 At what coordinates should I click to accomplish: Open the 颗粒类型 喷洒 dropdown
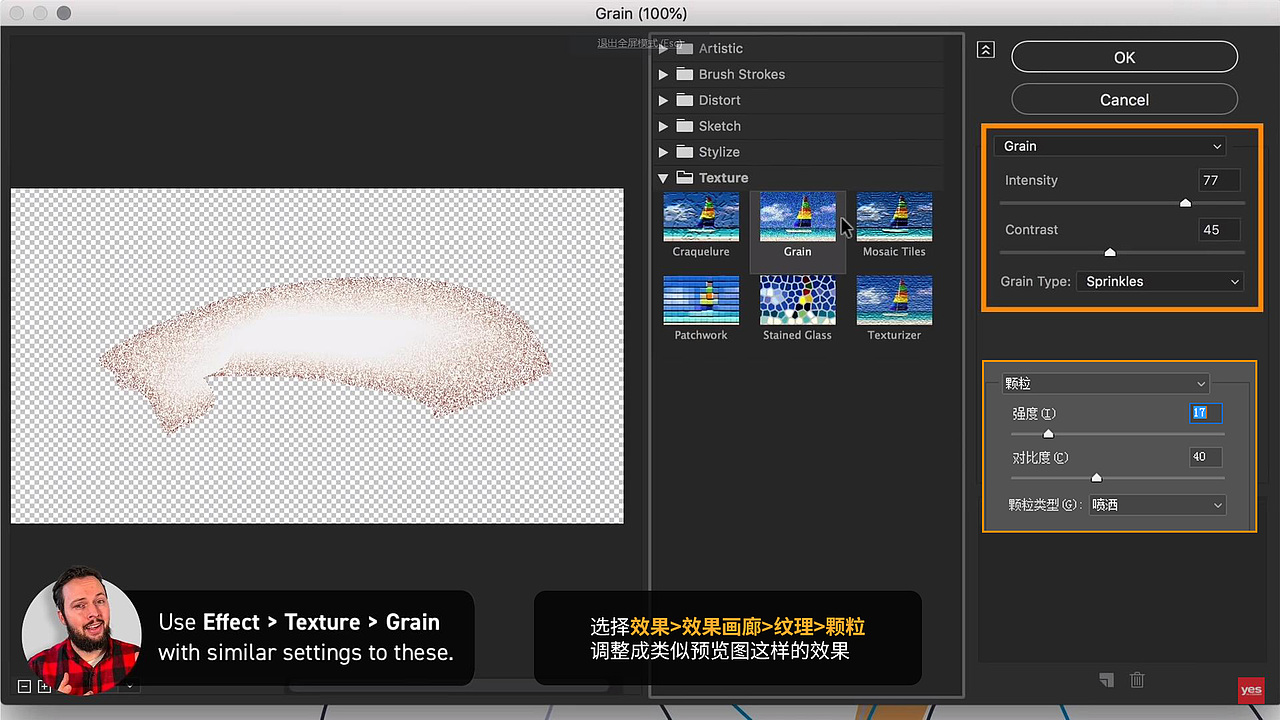pos(1157,506)
